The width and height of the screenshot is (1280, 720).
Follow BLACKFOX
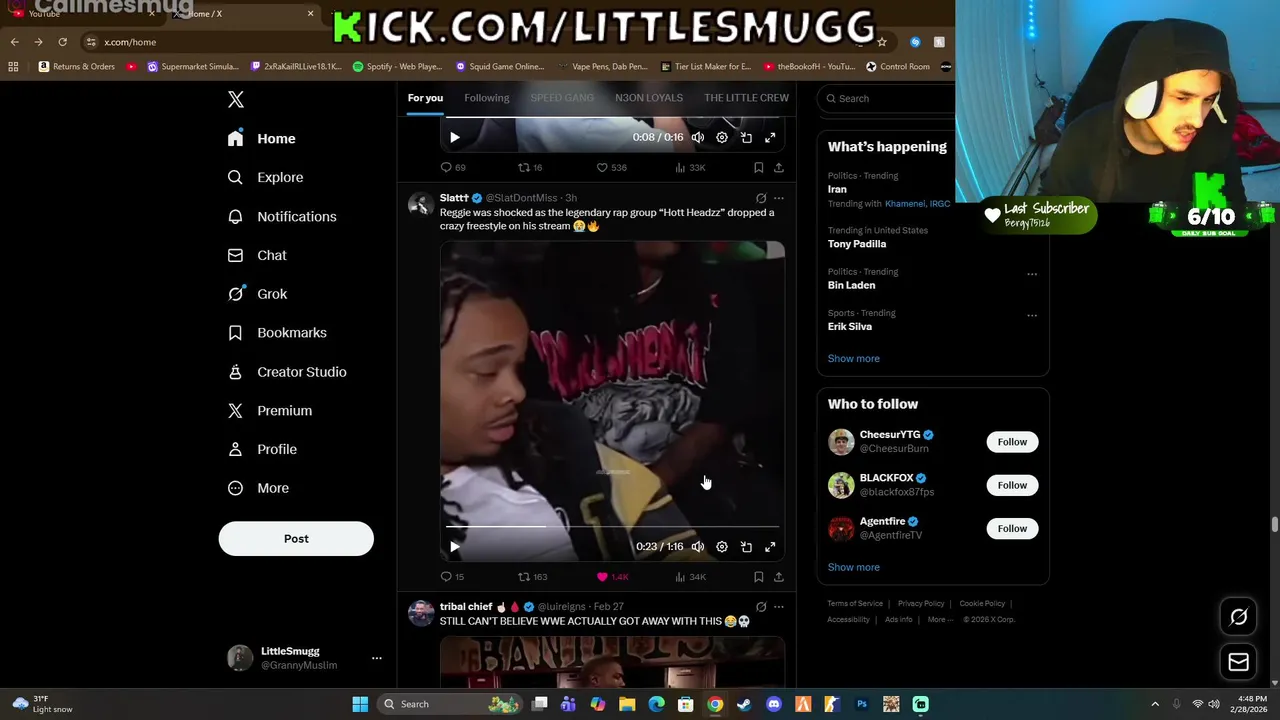(x=1012, y=485)
